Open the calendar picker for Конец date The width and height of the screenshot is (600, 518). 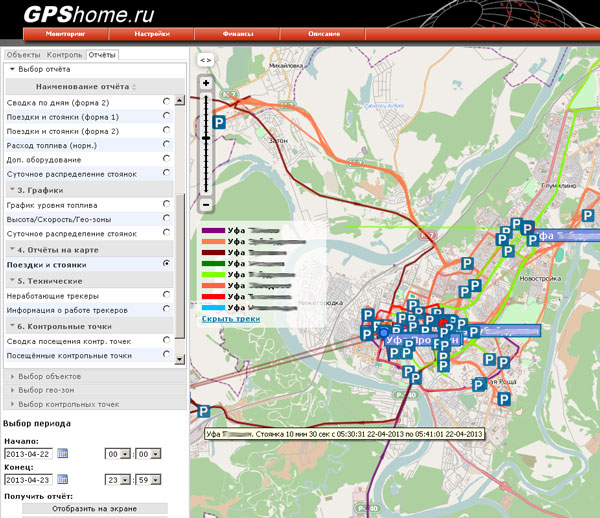tap(63, 481)
